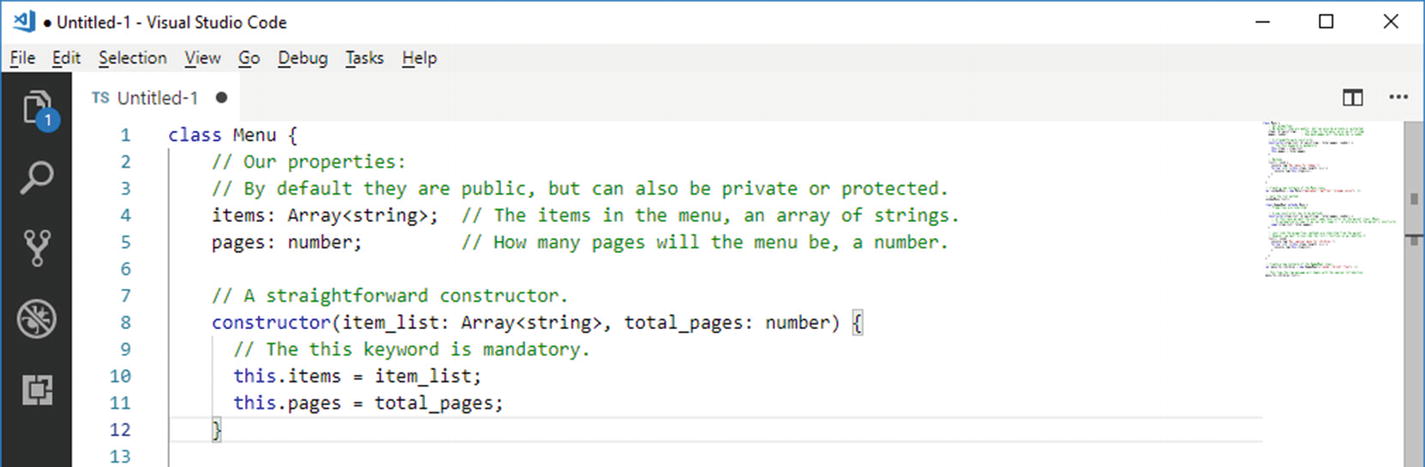Maximize the Visual Studio Code window
Screen dimensions: 1425x467
pos(1326,22)
